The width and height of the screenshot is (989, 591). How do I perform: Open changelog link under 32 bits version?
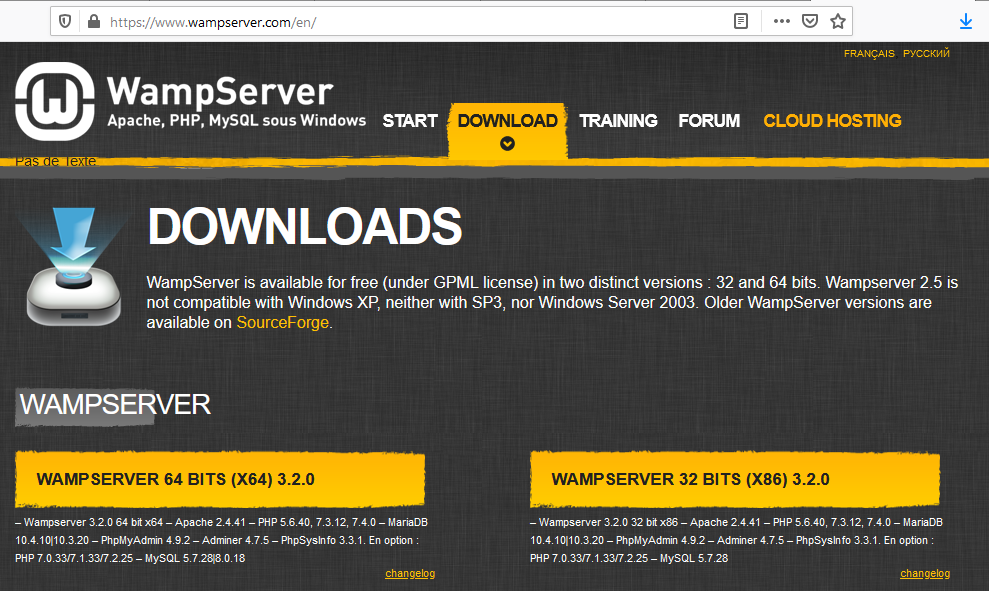click(925, 573)
